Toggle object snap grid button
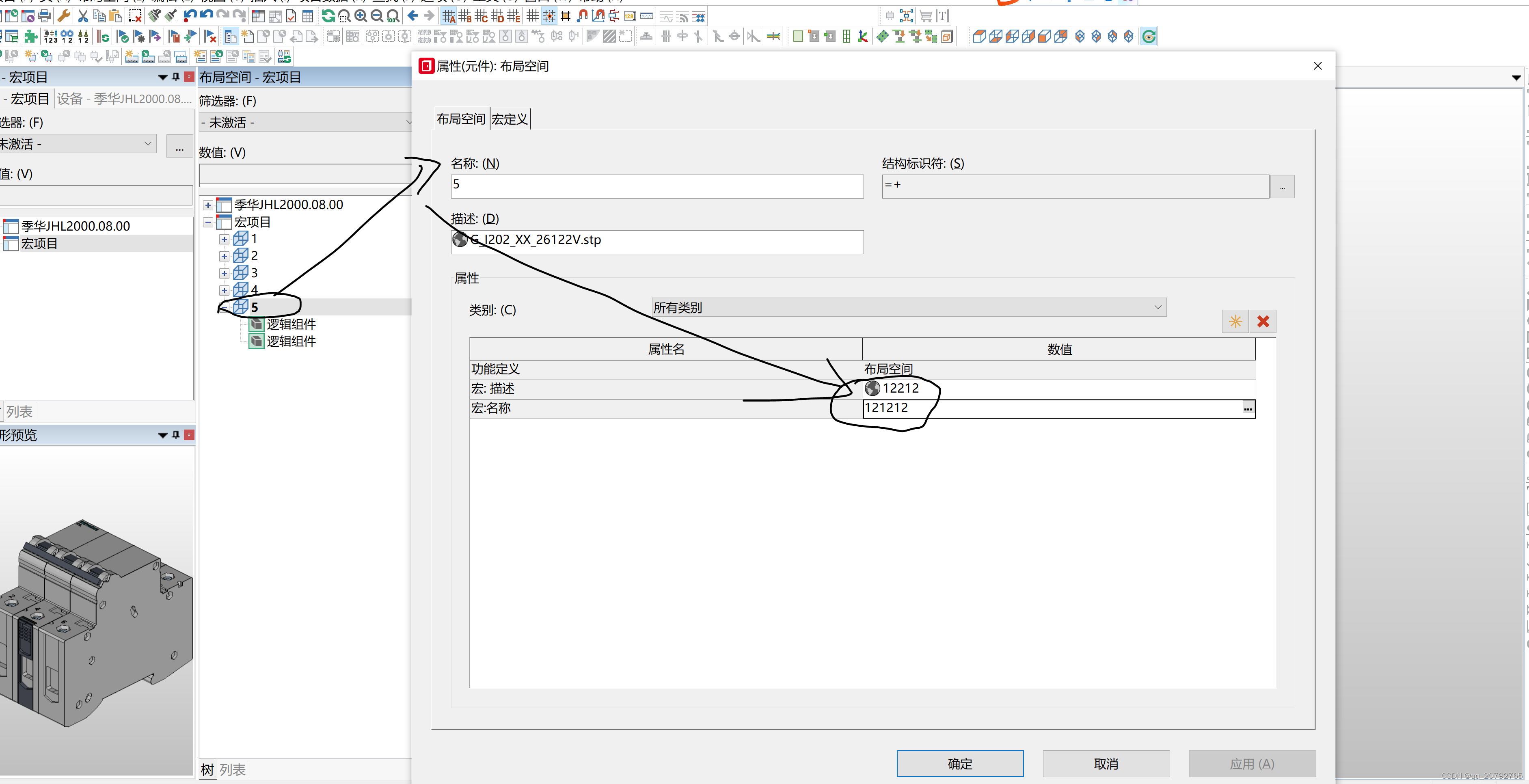This screenshot has height=784, width=1529. click(549, 16)
